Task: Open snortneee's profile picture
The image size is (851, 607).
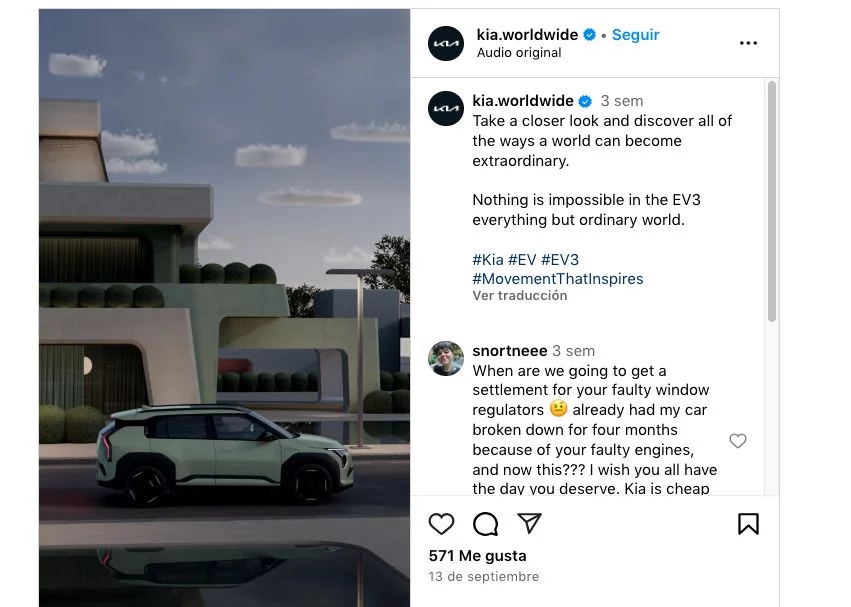Action: click(446, 358)
